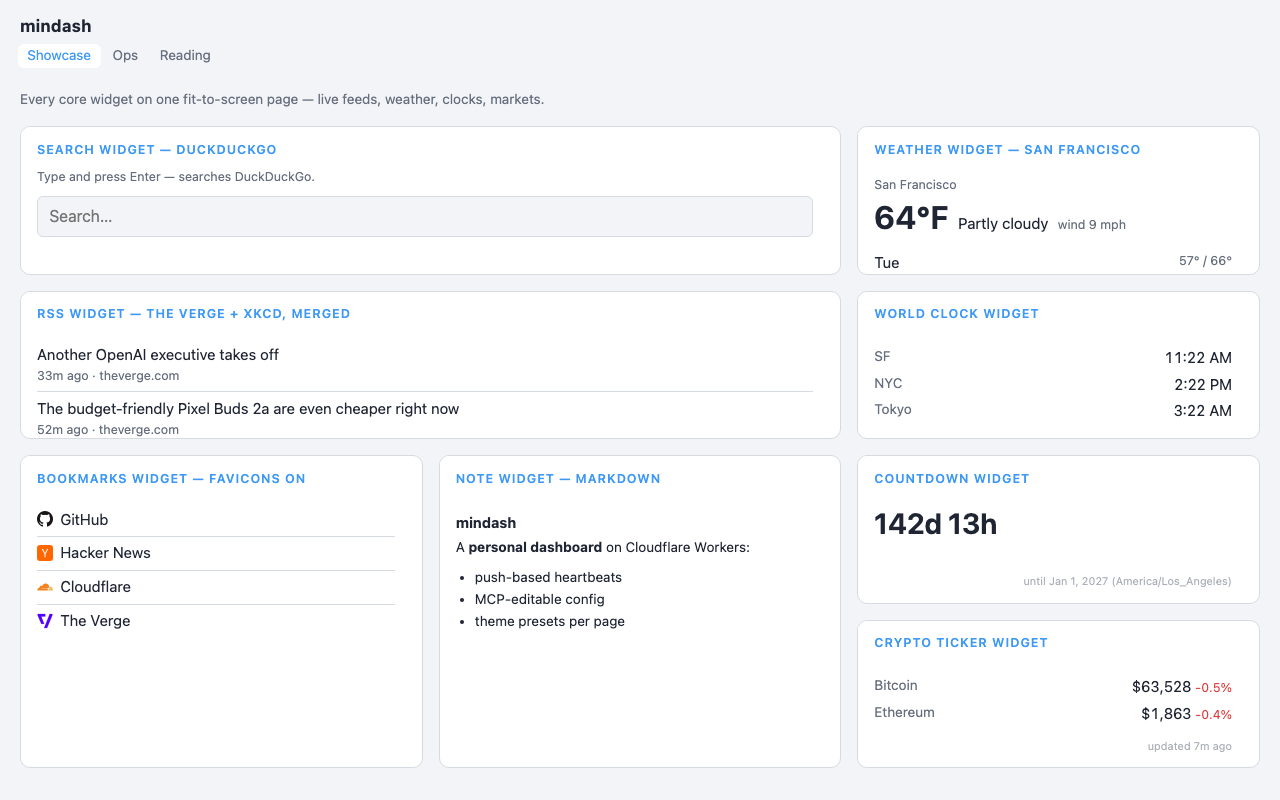Click the mindash page title

pyautogui.click(x=56, y=26)
